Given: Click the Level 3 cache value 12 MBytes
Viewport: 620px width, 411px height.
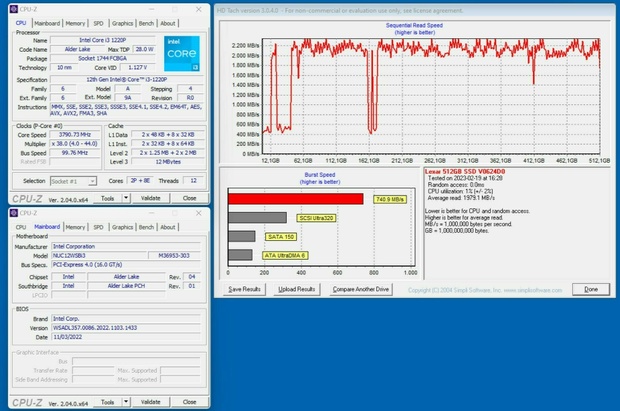Looking at the screenshot, I should pyautogui.click(x=168, y=162).
